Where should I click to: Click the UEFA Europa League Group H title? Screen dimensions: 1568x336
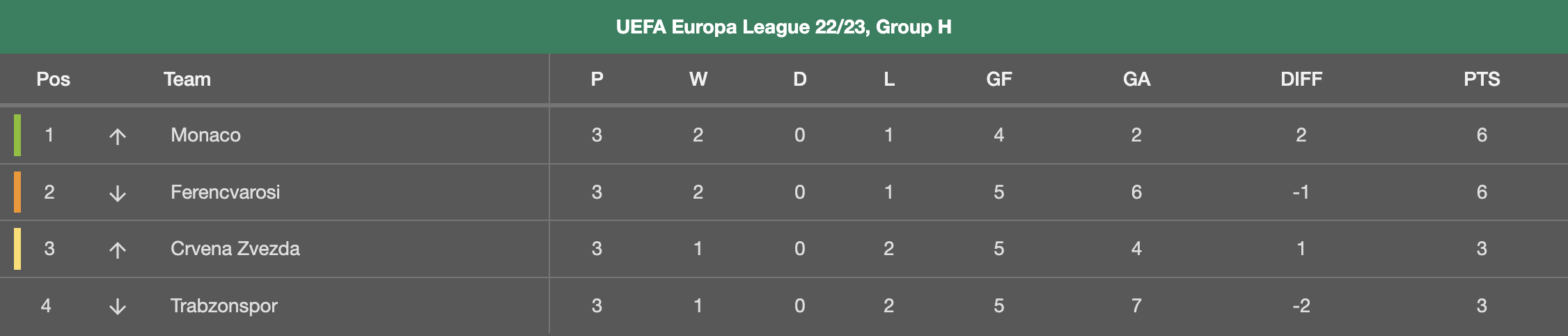point(784,27)
